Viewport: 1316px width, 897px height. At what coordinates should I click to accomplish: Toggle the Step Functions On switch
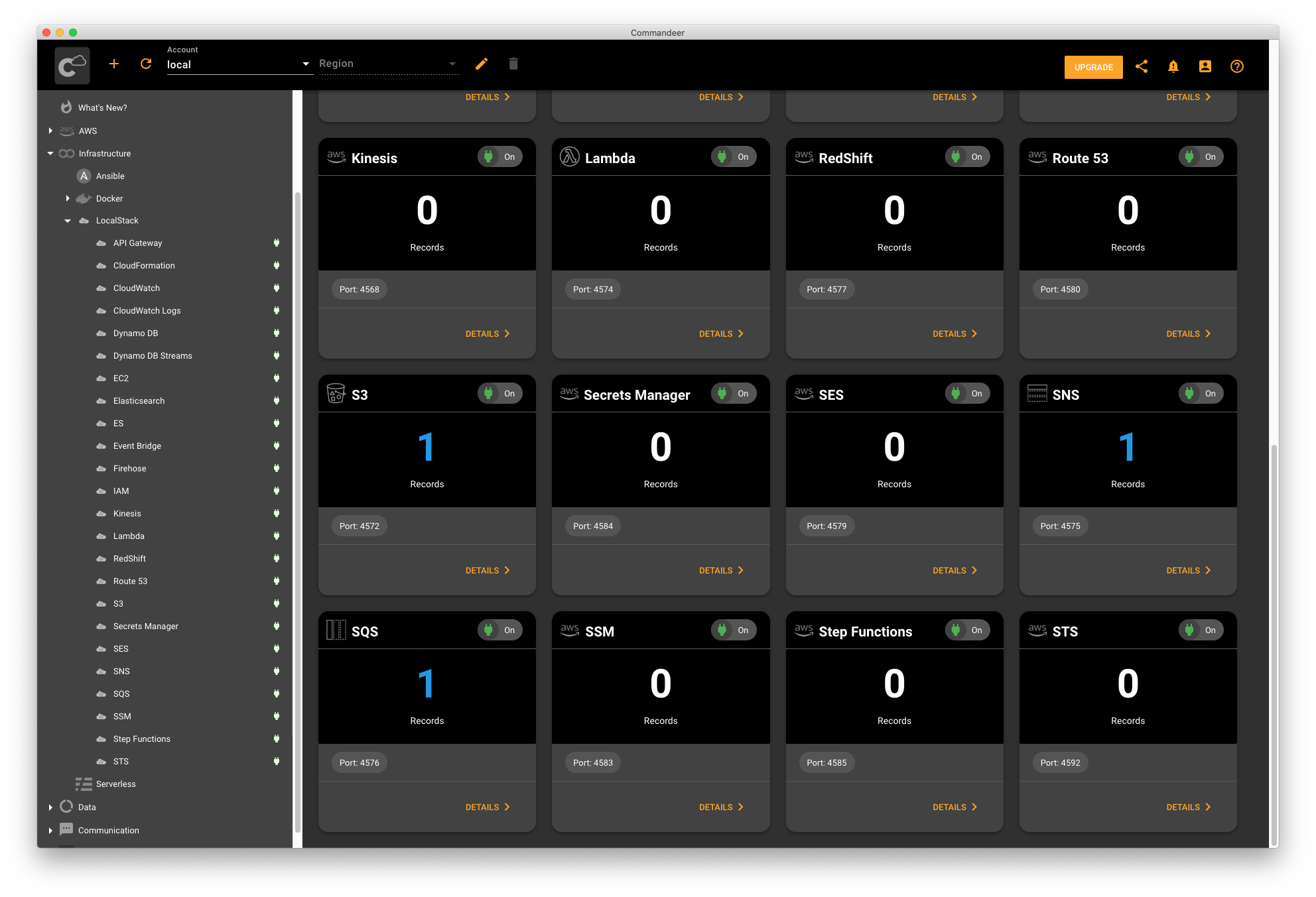click(x=968, y=630)
